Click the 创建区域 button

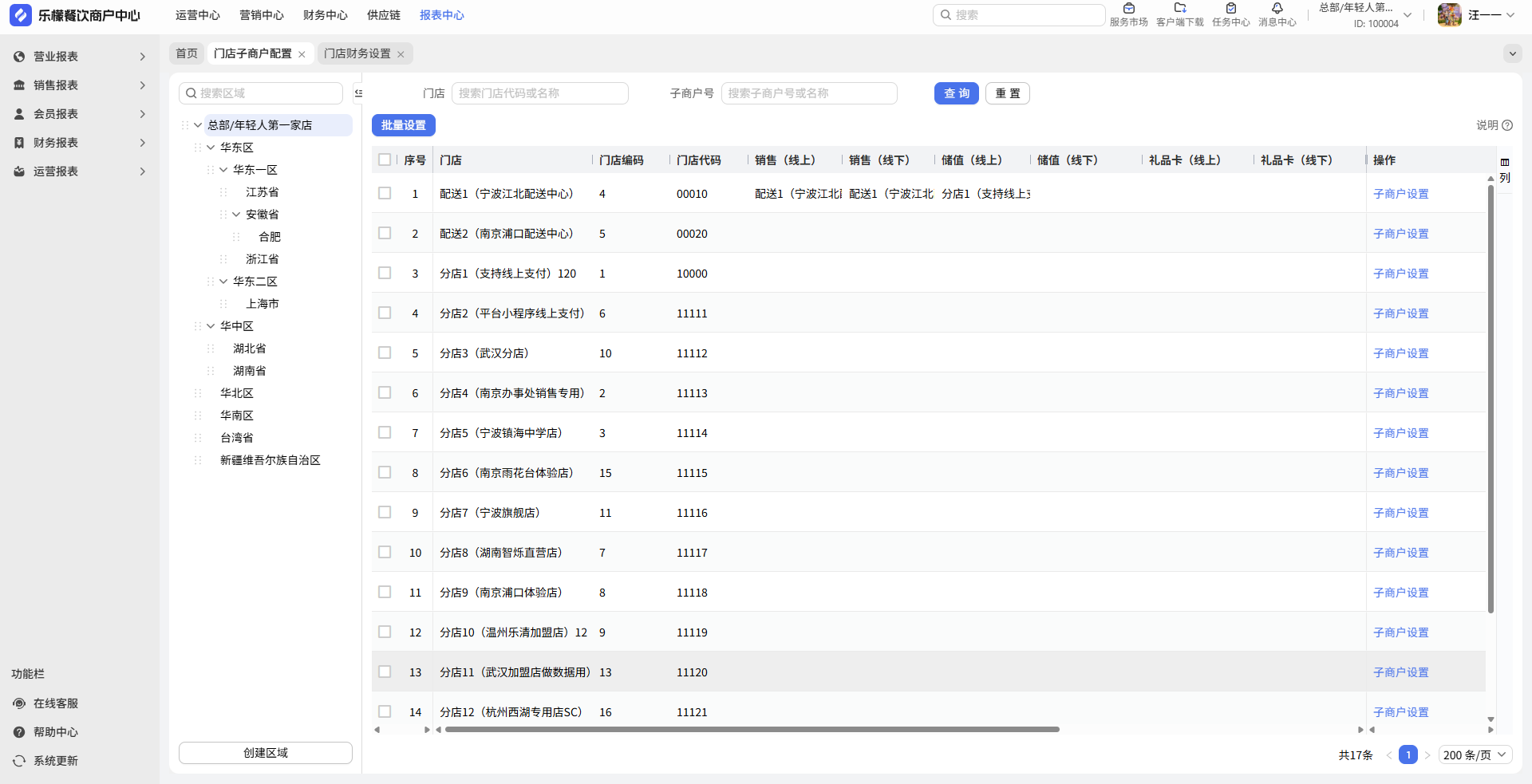266,753
